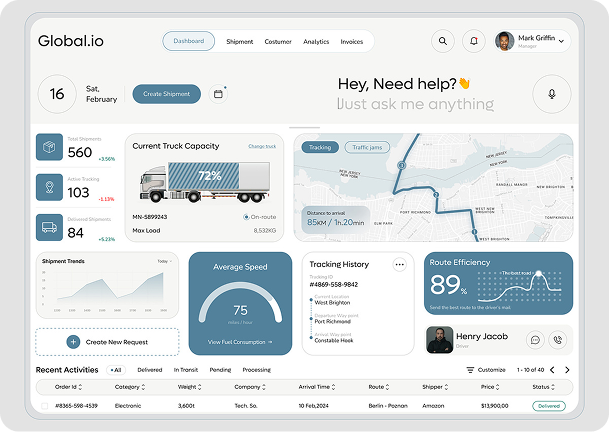Screen dimensions: 610x432
Task: Open notifications with the bell icon
Action: point(474,41)
